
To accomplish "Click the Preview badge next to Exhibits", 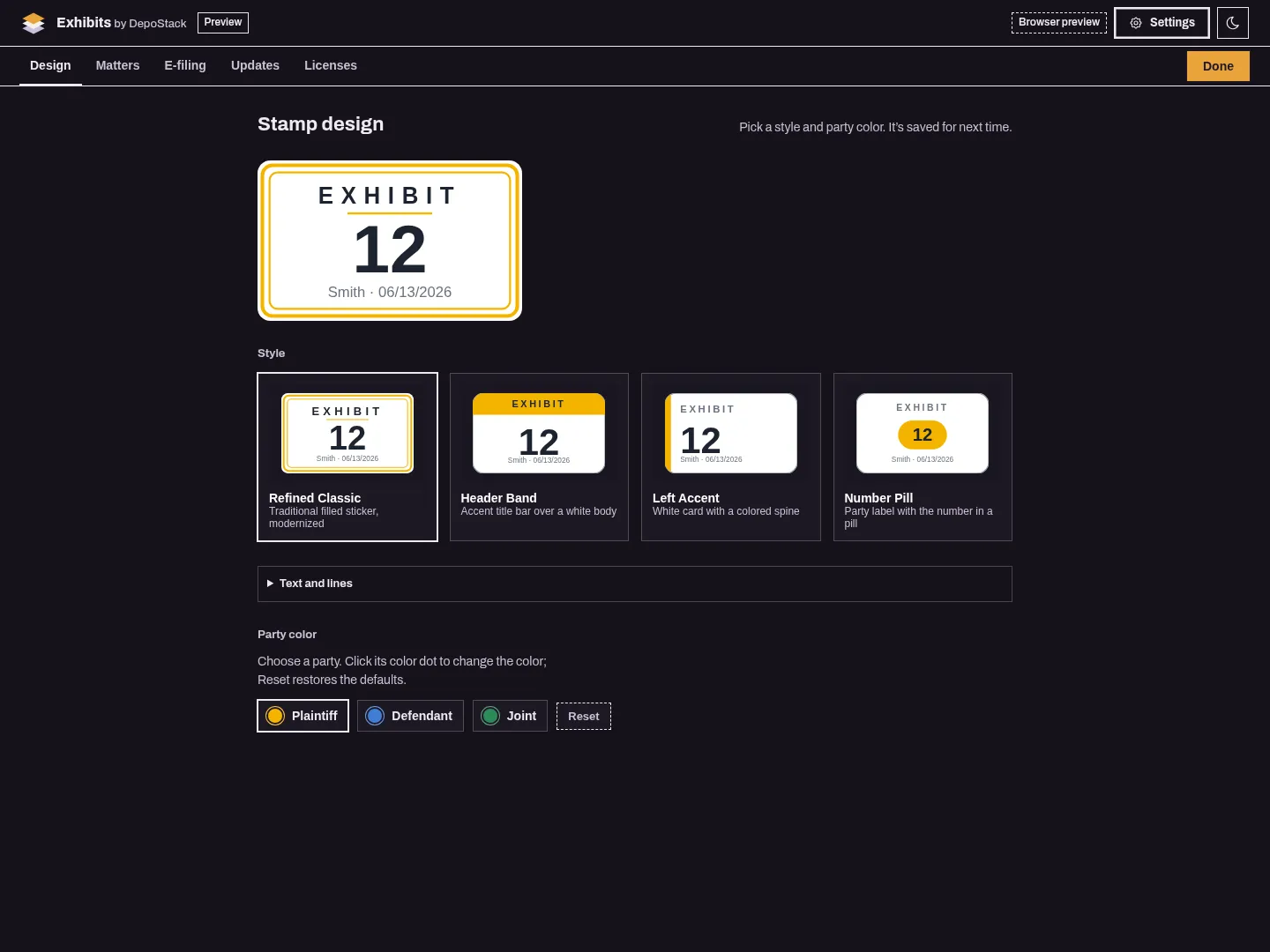I will point(223,23).
